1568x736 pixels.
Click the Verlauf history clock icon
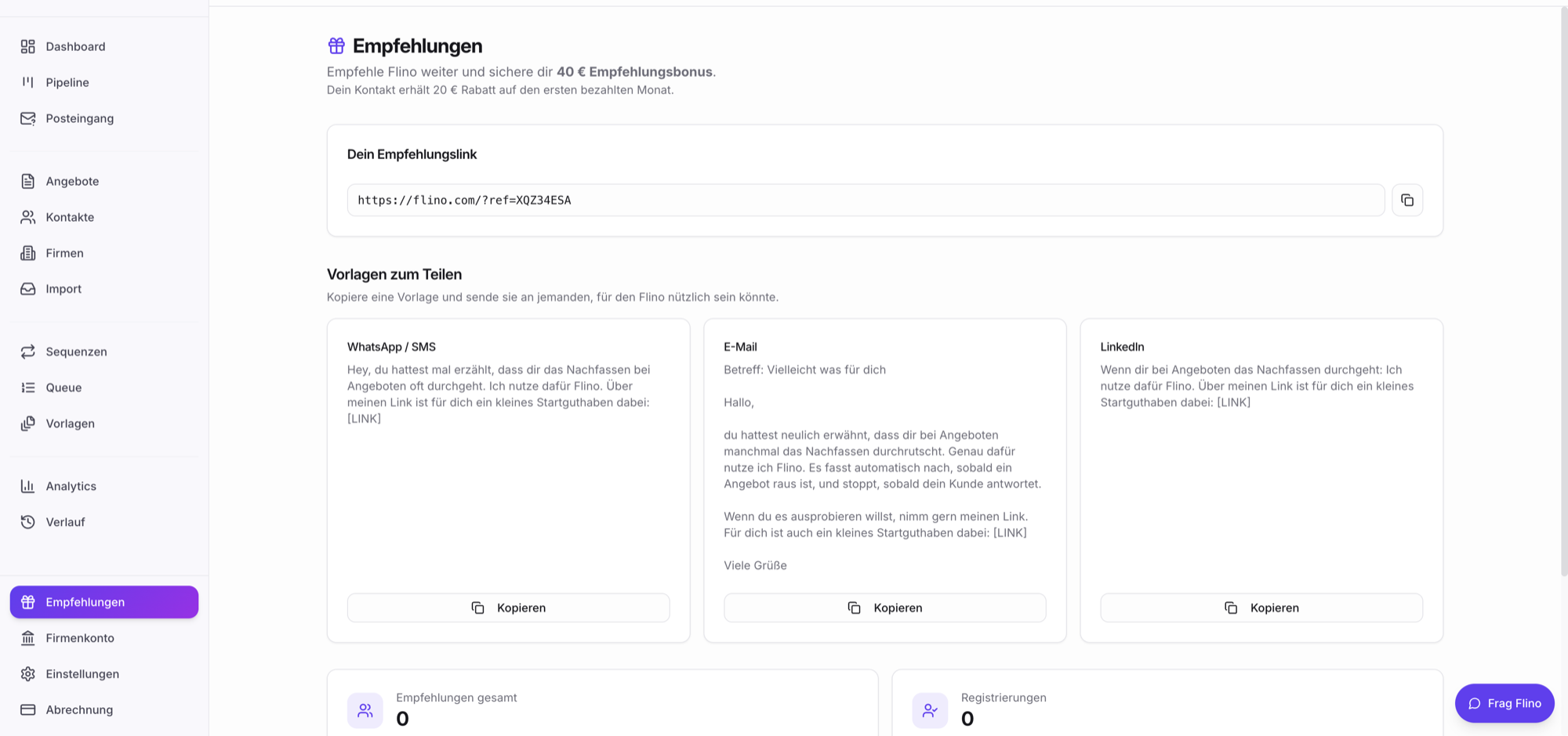28,522
